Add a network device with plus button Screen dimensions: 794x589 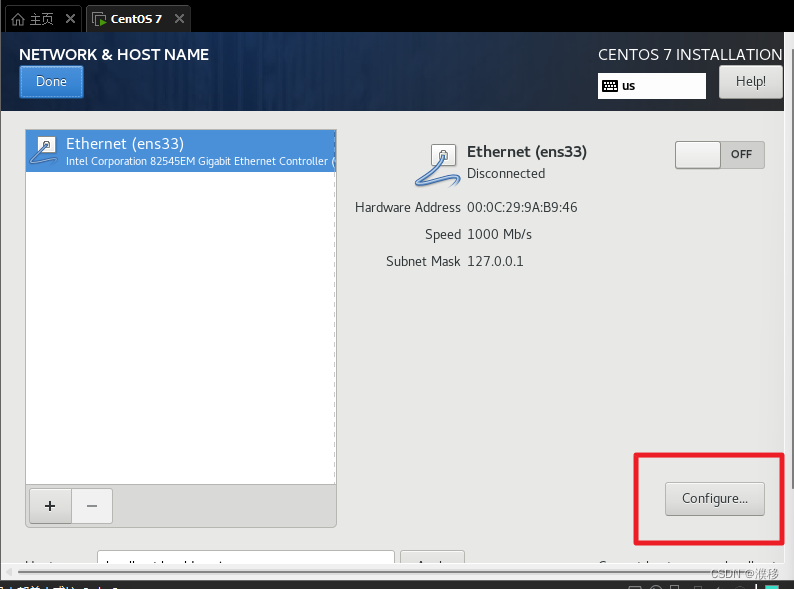(x=50, y=506)
